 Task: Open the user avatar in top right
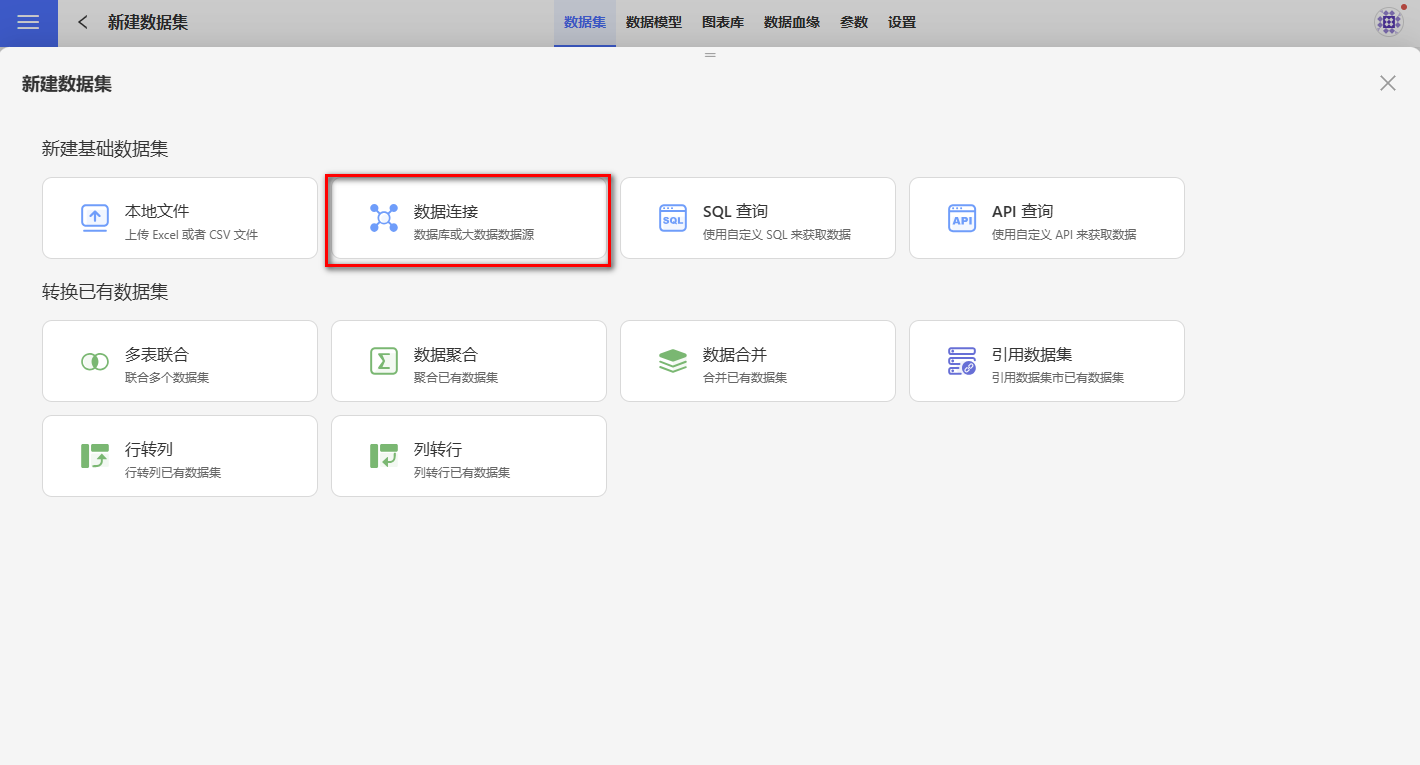(1389, 22)
